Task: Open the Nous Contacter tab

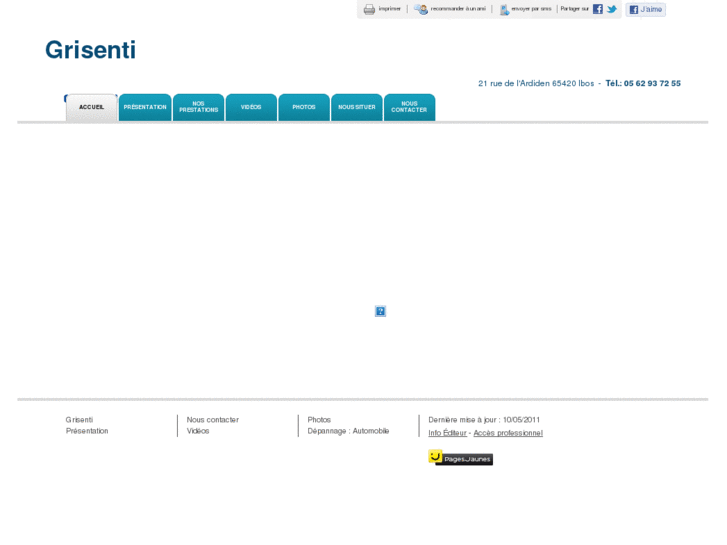Action: coord(409,108)
